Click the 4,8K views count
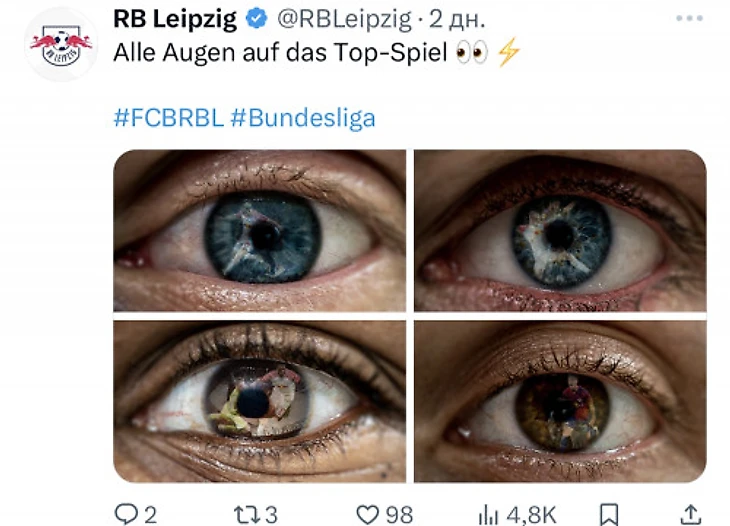730x526 pixels. tap(531, 515)
